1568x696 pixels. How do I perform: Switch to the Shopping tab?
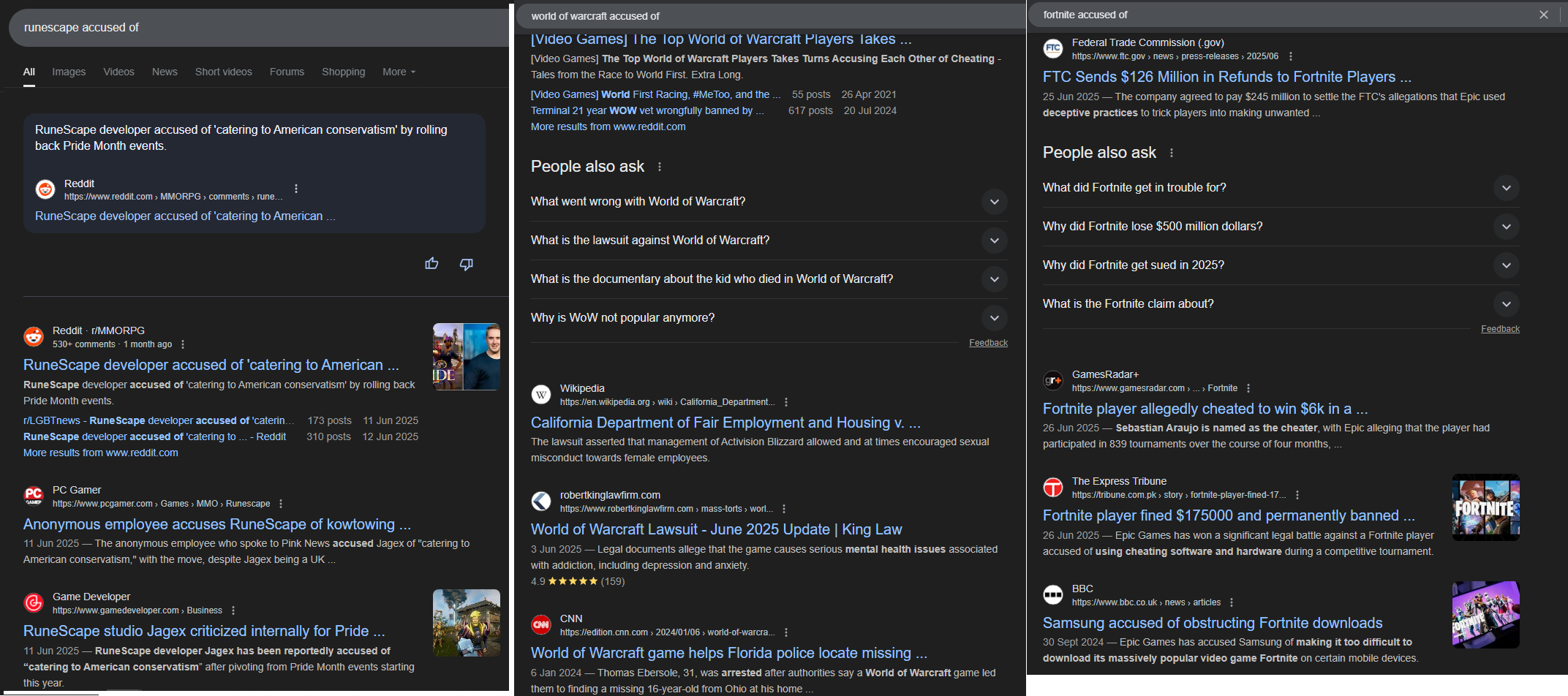(343, 72)
